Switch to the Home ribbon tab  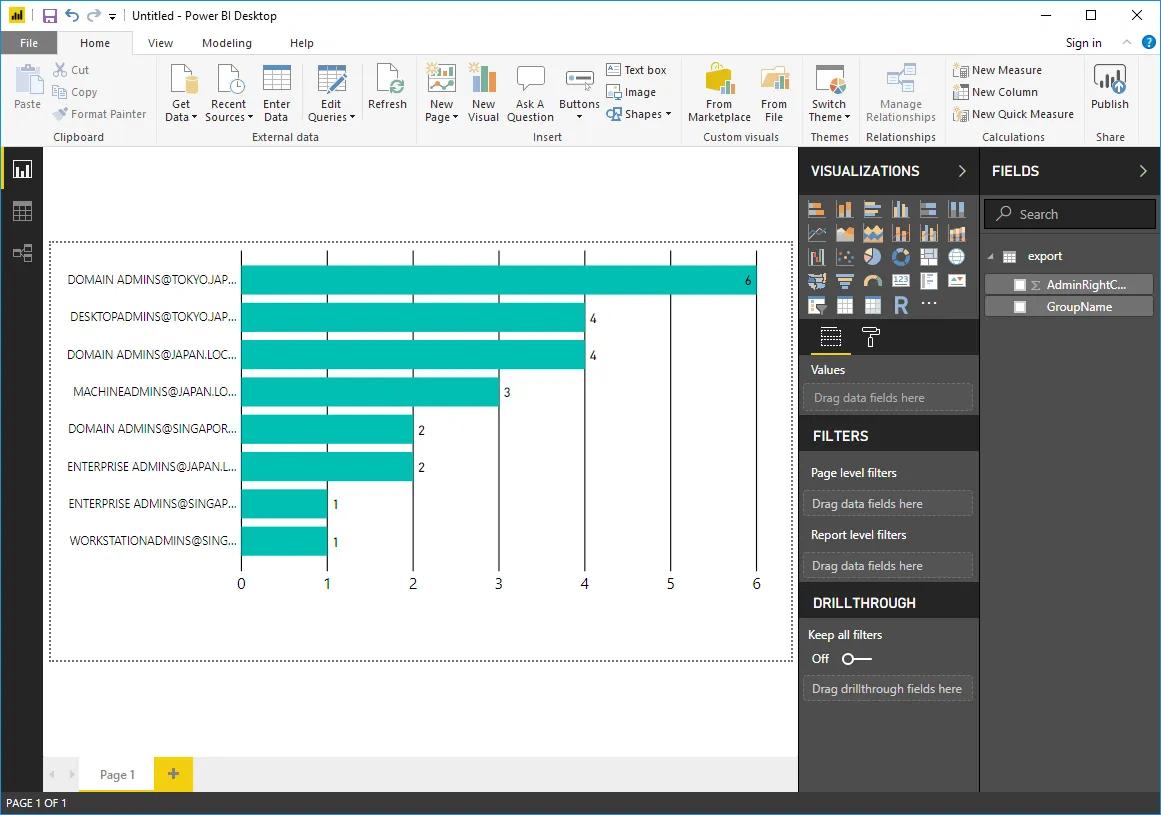[95, 43]
